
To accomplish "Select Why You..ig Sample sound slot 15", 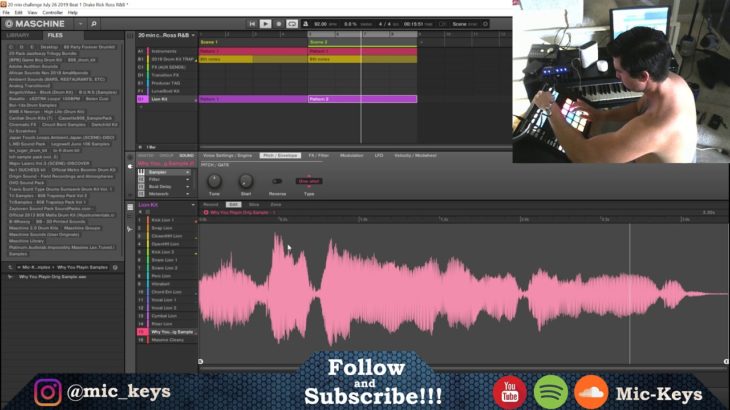I will 167,332.
